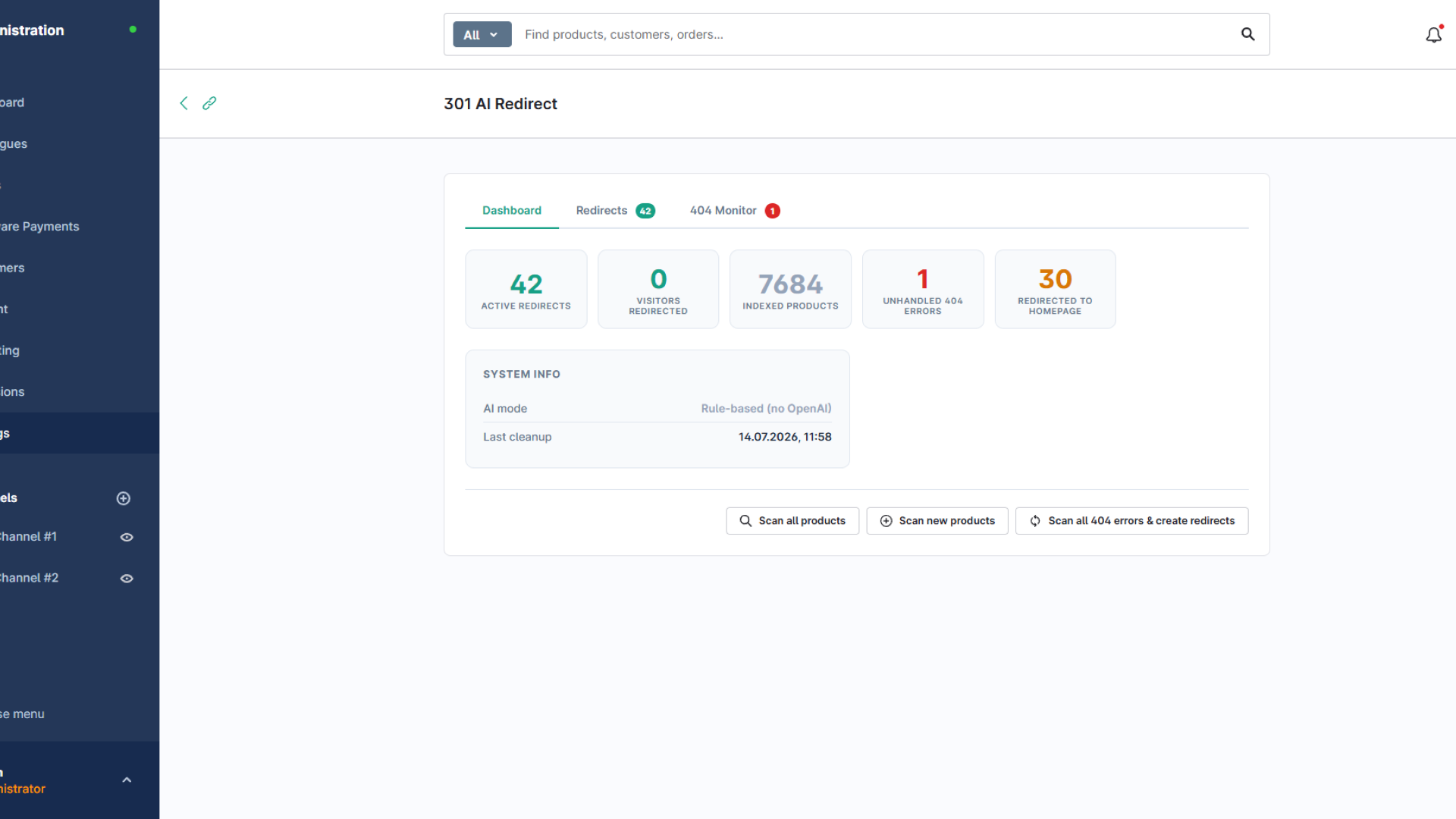Click the 30 Redirected to Homepage card

(x=1055, y=290)
